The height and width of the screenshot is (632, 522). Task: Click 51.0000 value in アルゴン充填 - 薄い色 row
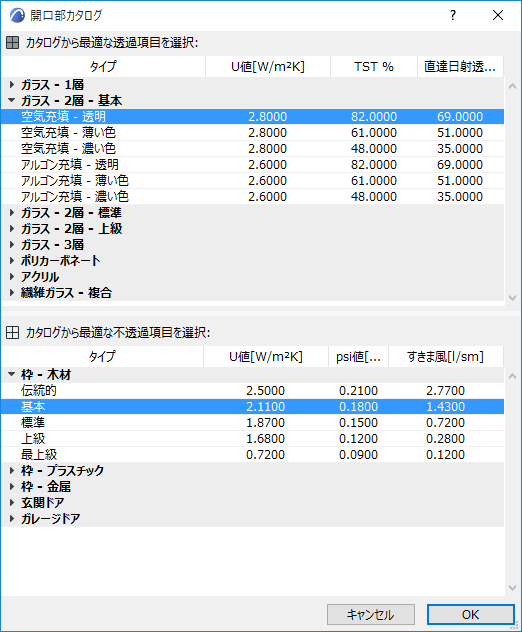point(460,181)
